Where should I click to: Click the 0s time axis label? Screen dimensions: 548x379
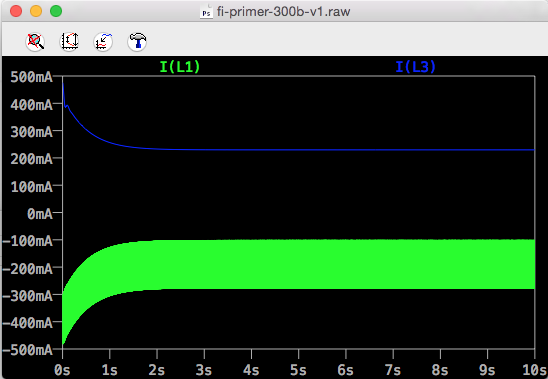63,370
